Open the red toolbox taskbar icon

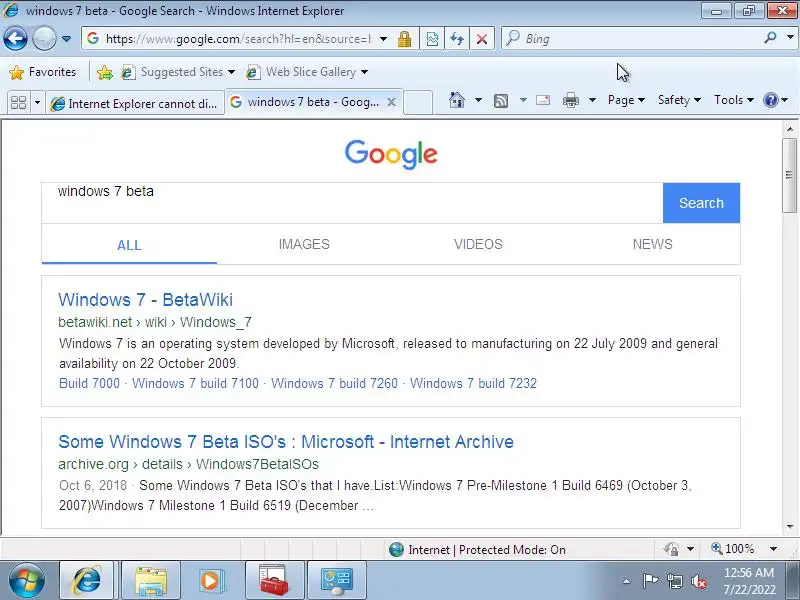click(x=274, y=580)
